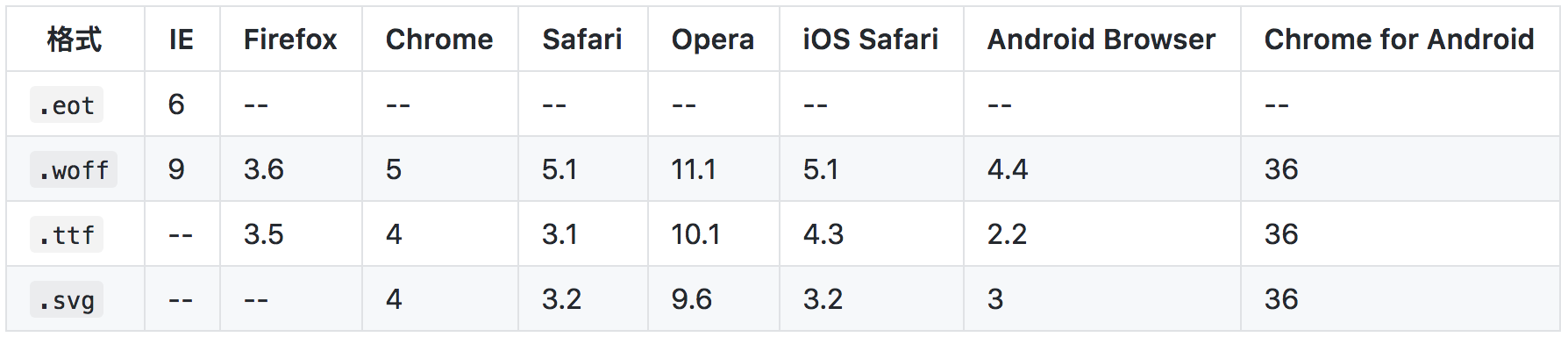The width and height of the screenshot is (1568, 337).
Task: Select the IE column header
Action: click(x=182, y=39)
